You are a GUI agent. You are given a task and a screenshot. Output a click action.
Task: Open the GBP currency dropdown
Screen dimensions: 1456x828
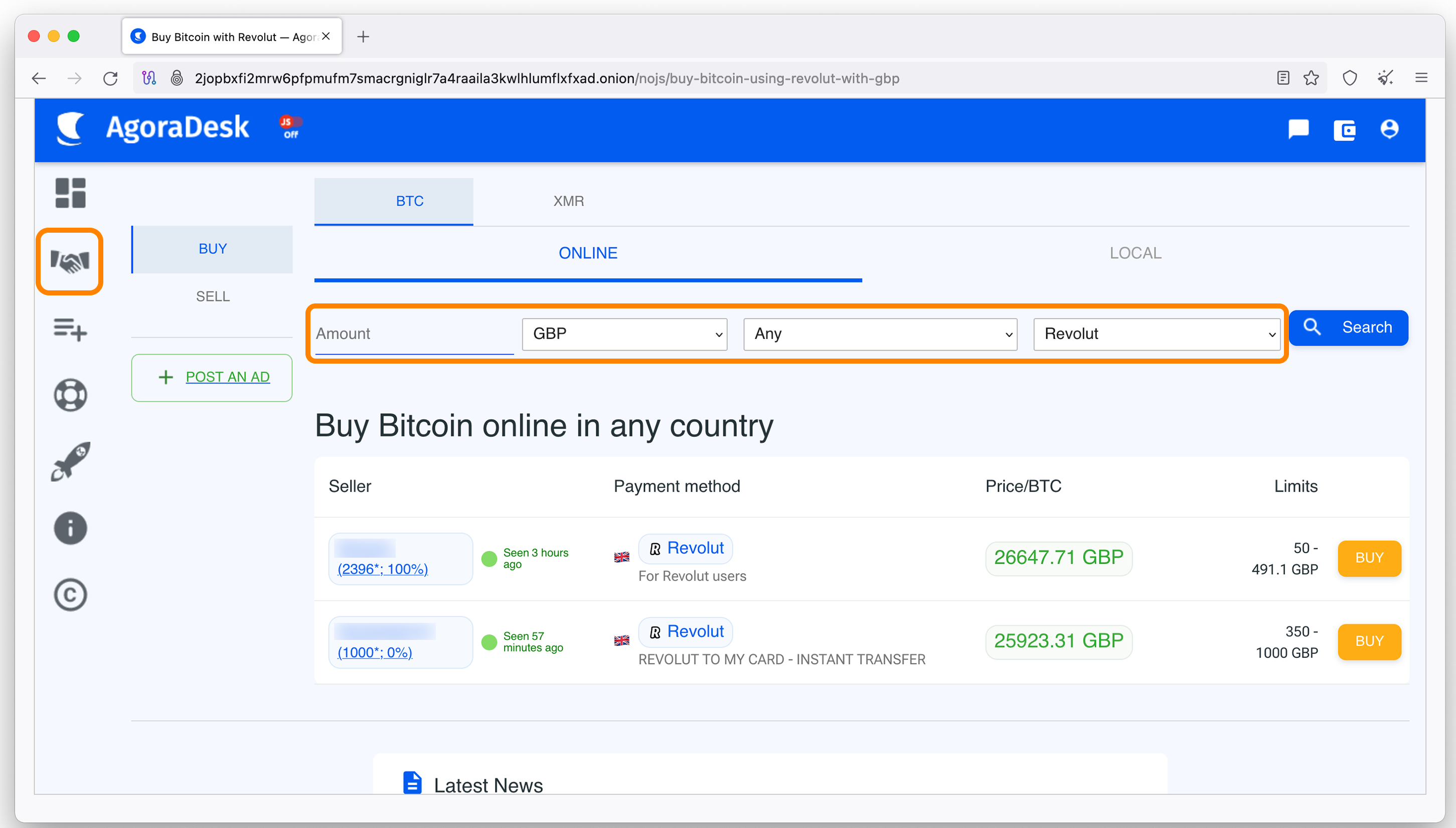click(x=624, y=334)
